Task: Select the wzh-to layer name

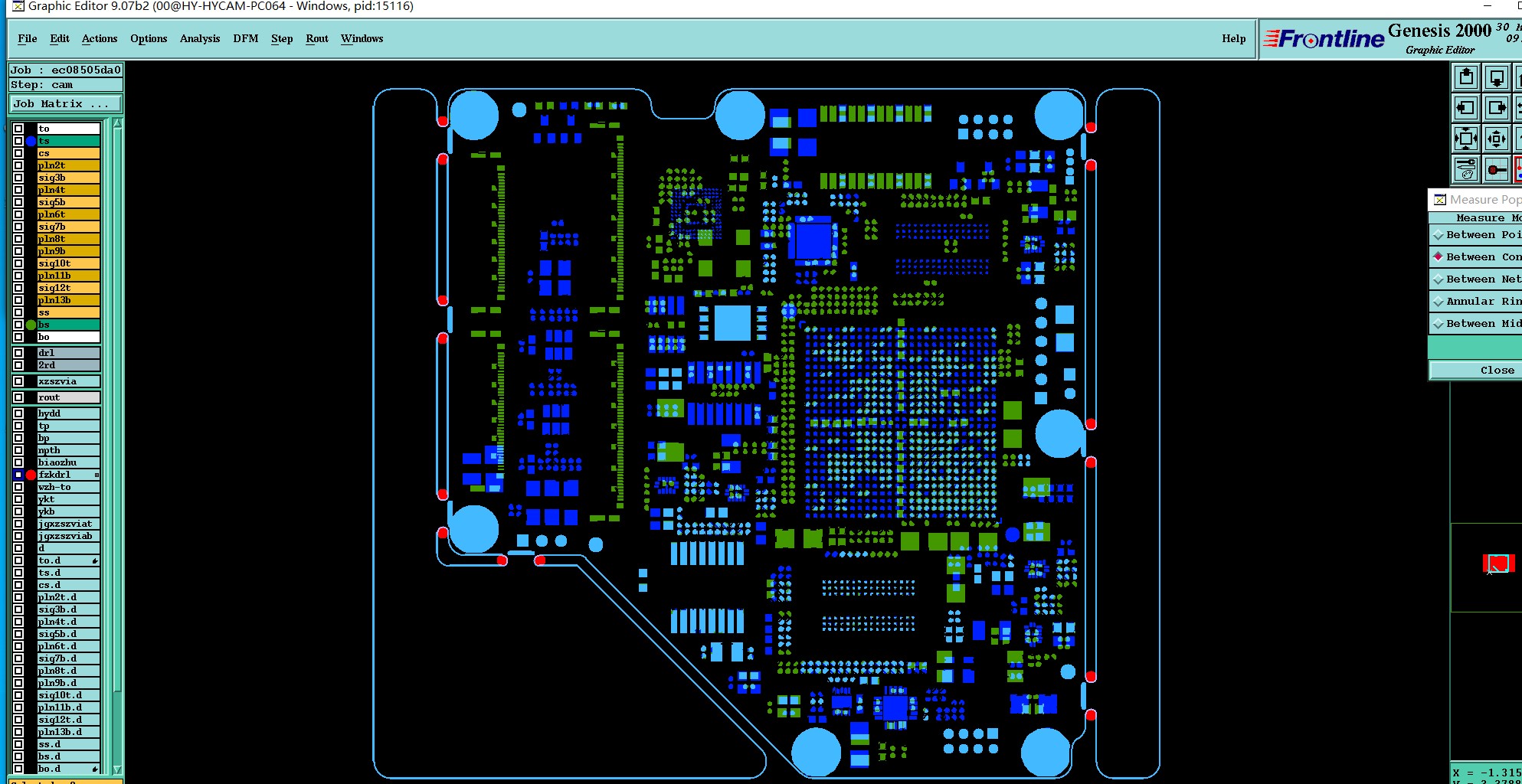Action: coord(69,487)
